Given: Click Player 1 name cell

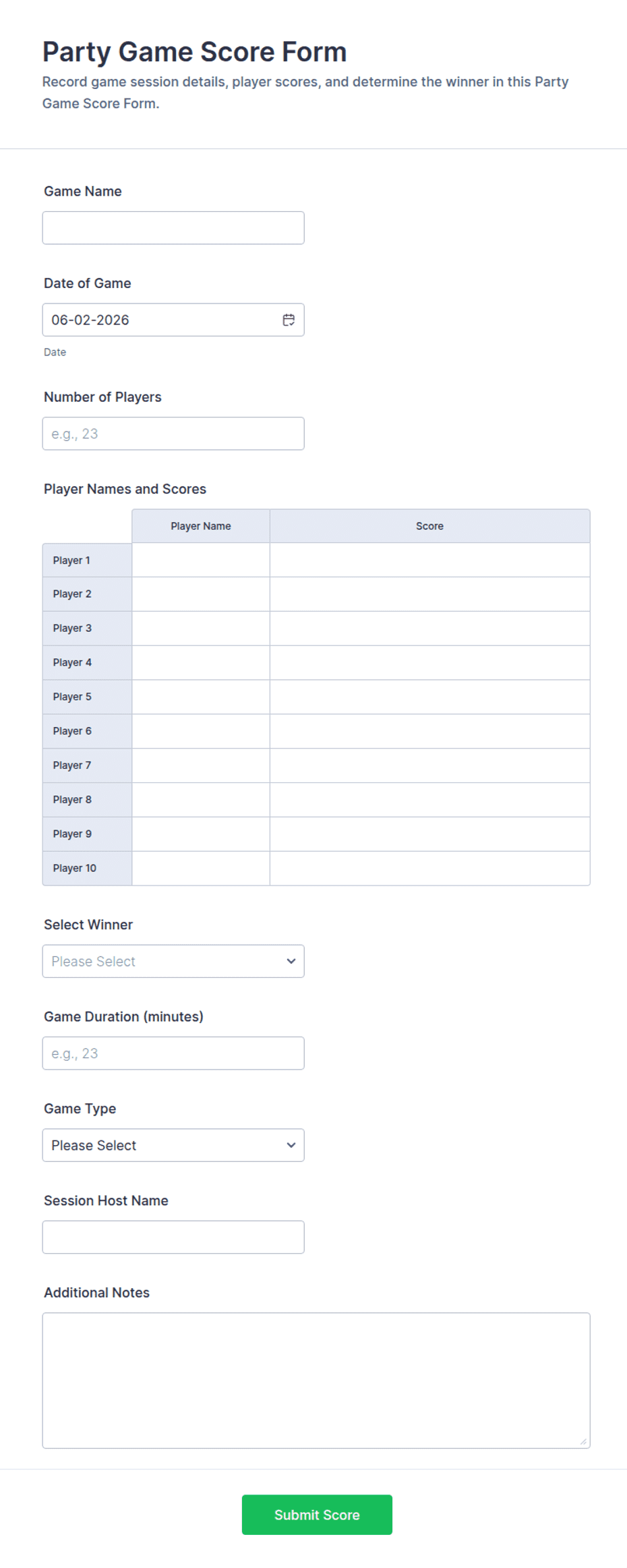Looking at the screenshot, I should pos(201,560).
